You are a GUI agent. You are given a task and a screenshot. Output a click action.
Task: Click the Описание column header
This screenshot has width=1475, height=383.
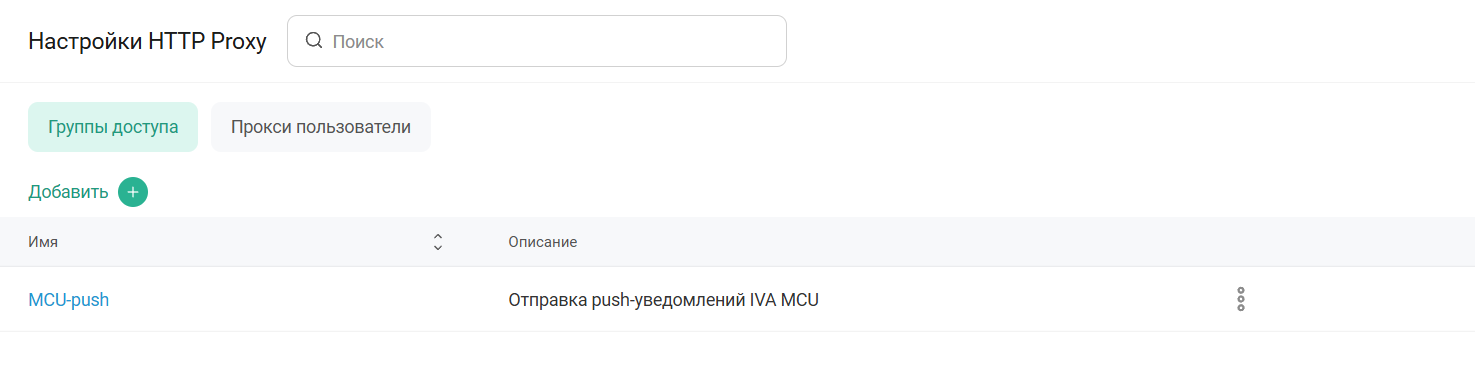coord(542,242)
